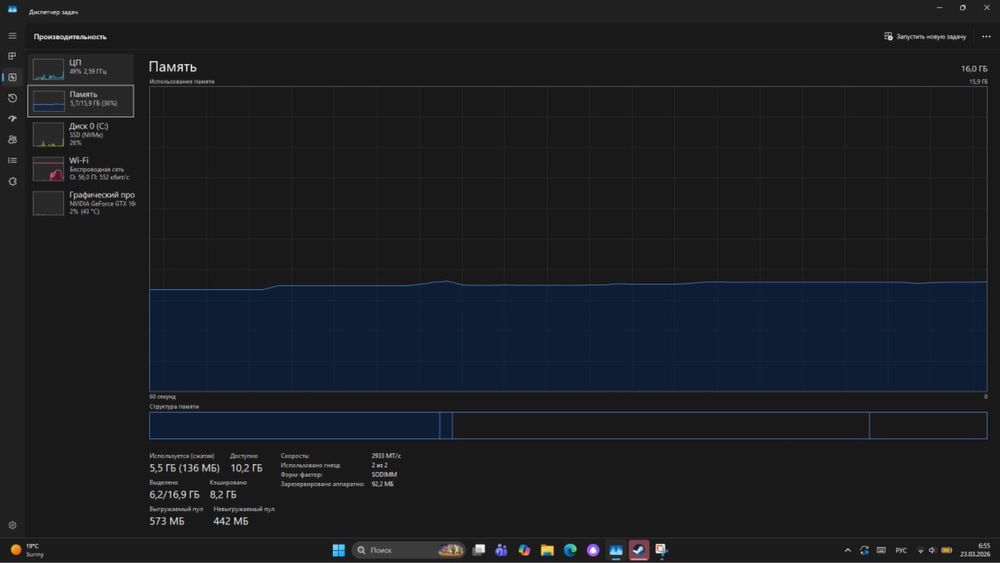Click the memory usage graph
The width and height of the screenshot is (1000, 563).
click(x=568, y=239)
